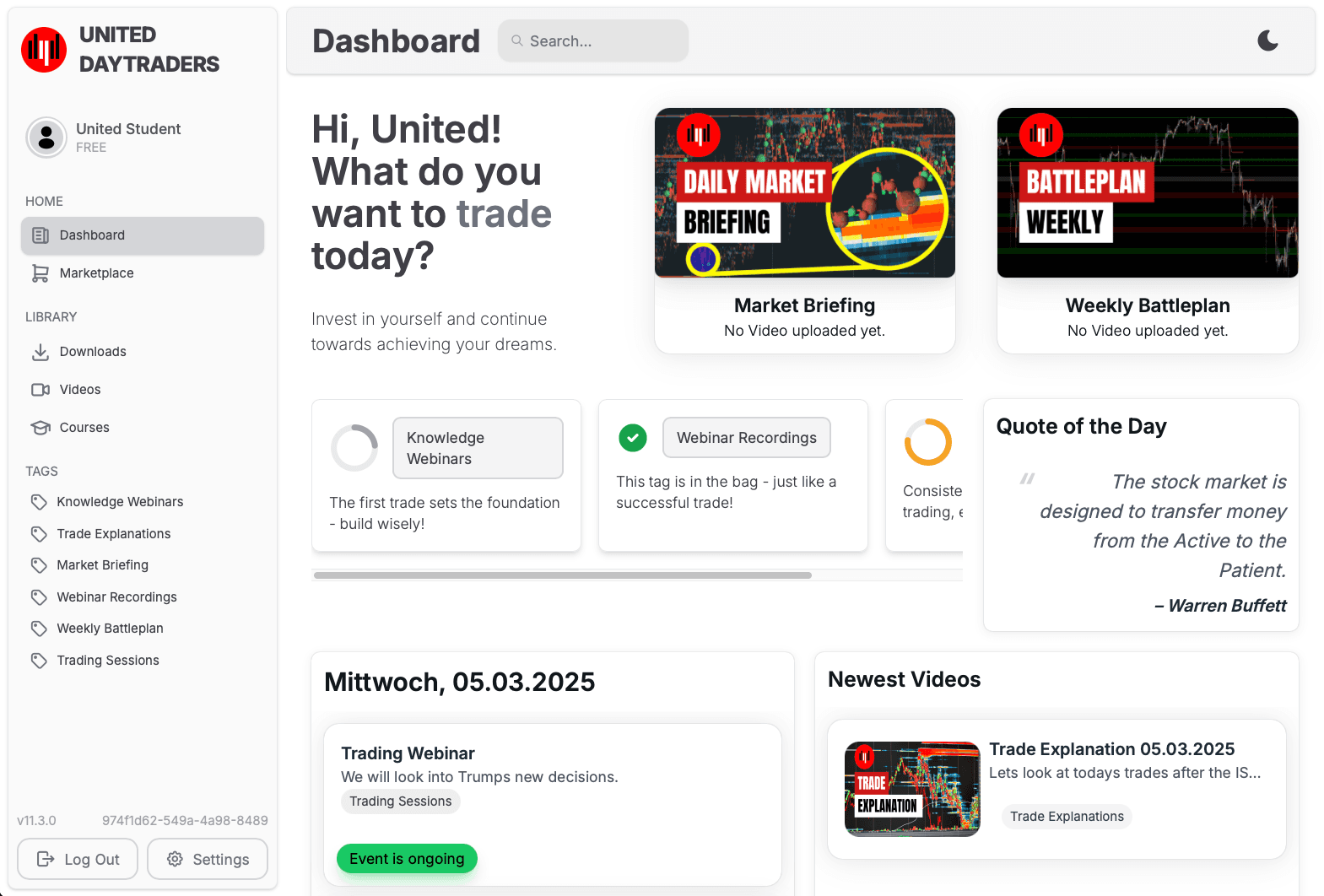Click the United Daytraders logo icon

[x=44, y=50]
